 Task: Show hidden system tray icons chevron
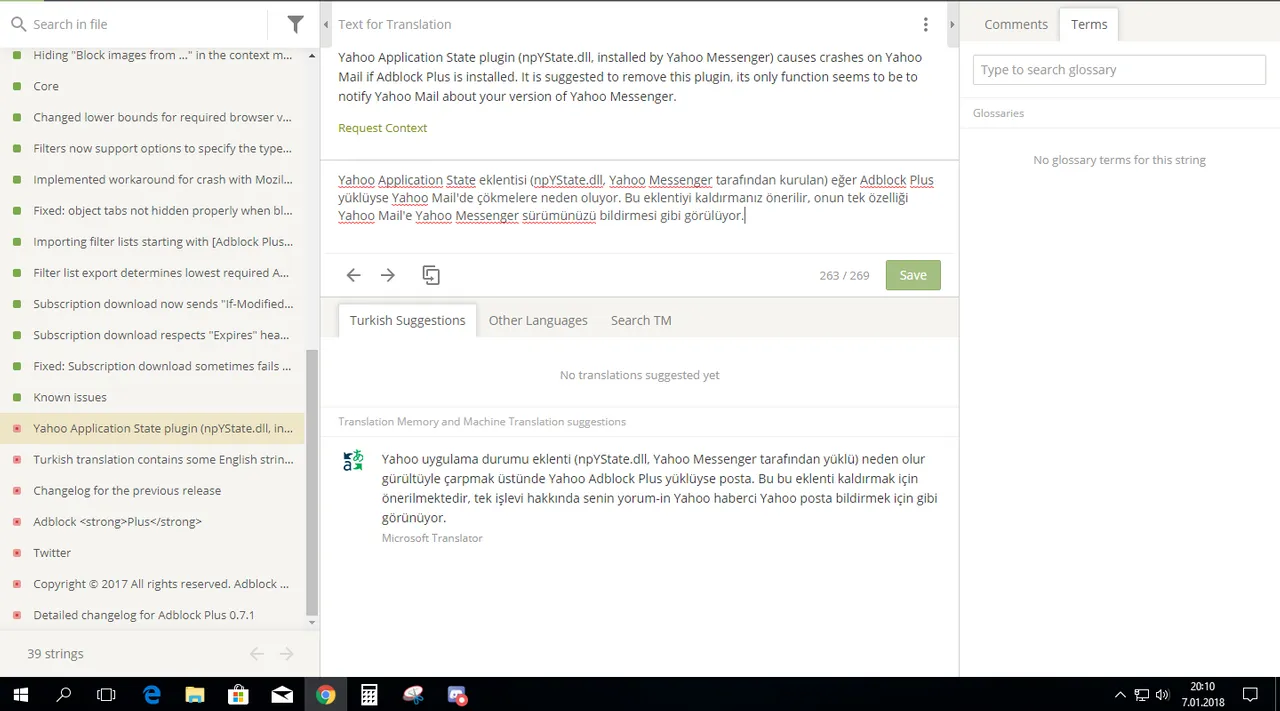click(1120, 694)
